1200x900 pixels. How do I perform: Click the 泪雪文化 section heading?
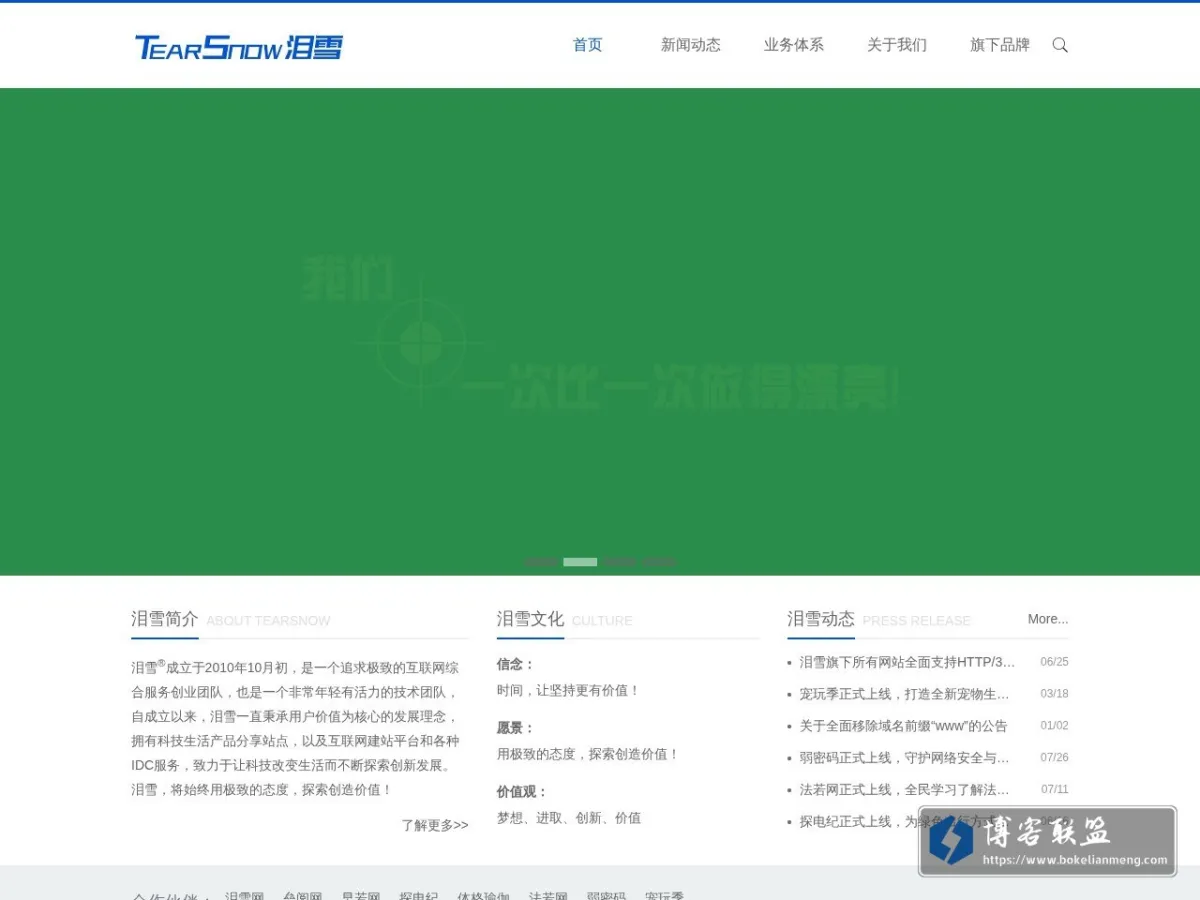(x=530, y=619)
